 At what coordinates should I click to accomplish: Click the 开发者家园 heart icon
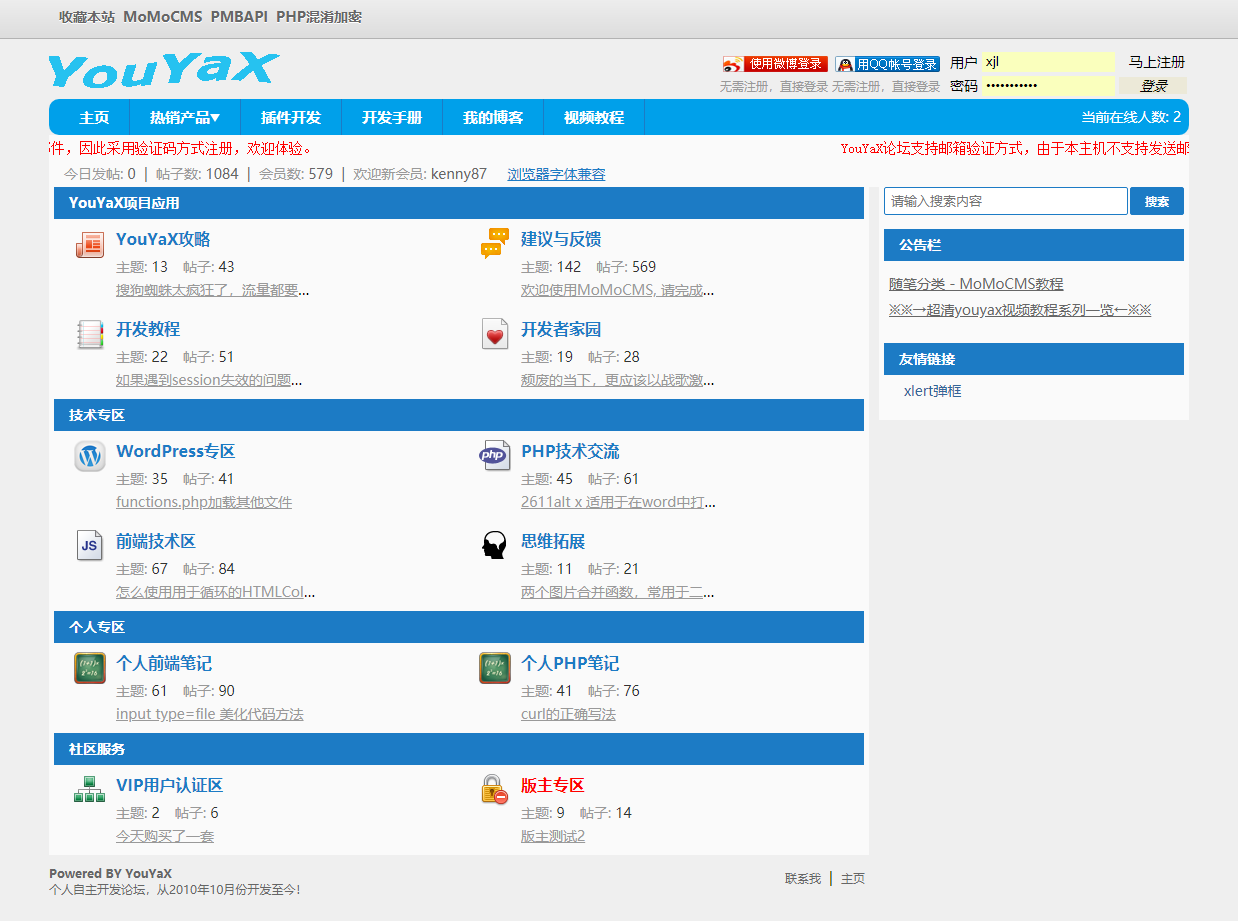[x=495, y=334]
